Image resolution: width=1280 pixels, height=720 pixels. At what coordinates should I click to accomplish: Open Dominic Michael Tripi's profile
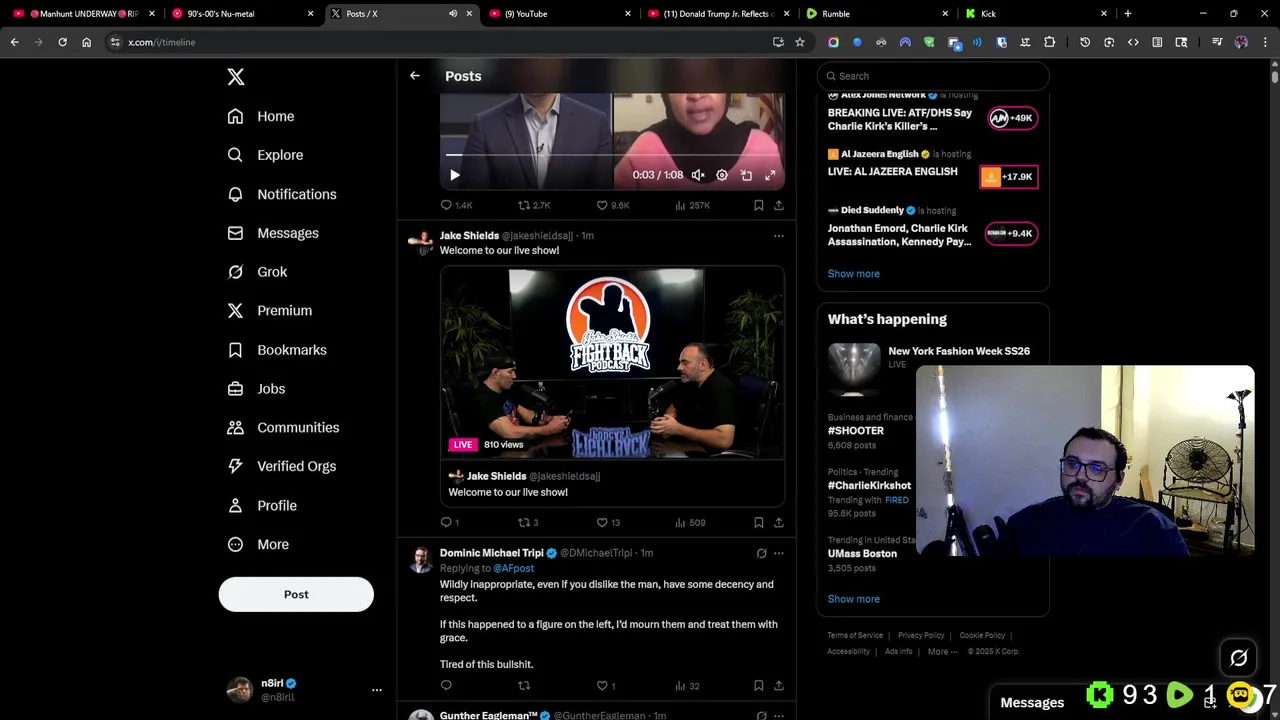[x=492, y=553]
